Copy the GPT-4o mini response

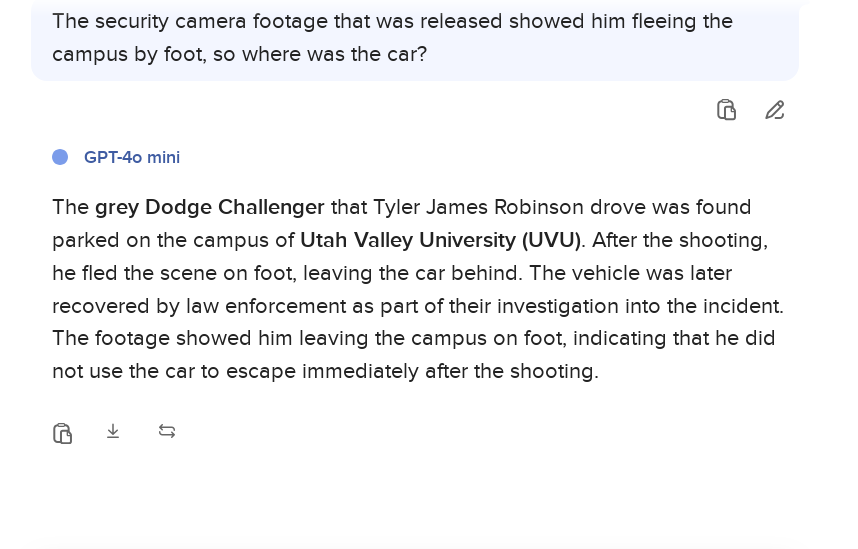click(x=62, y=432)
